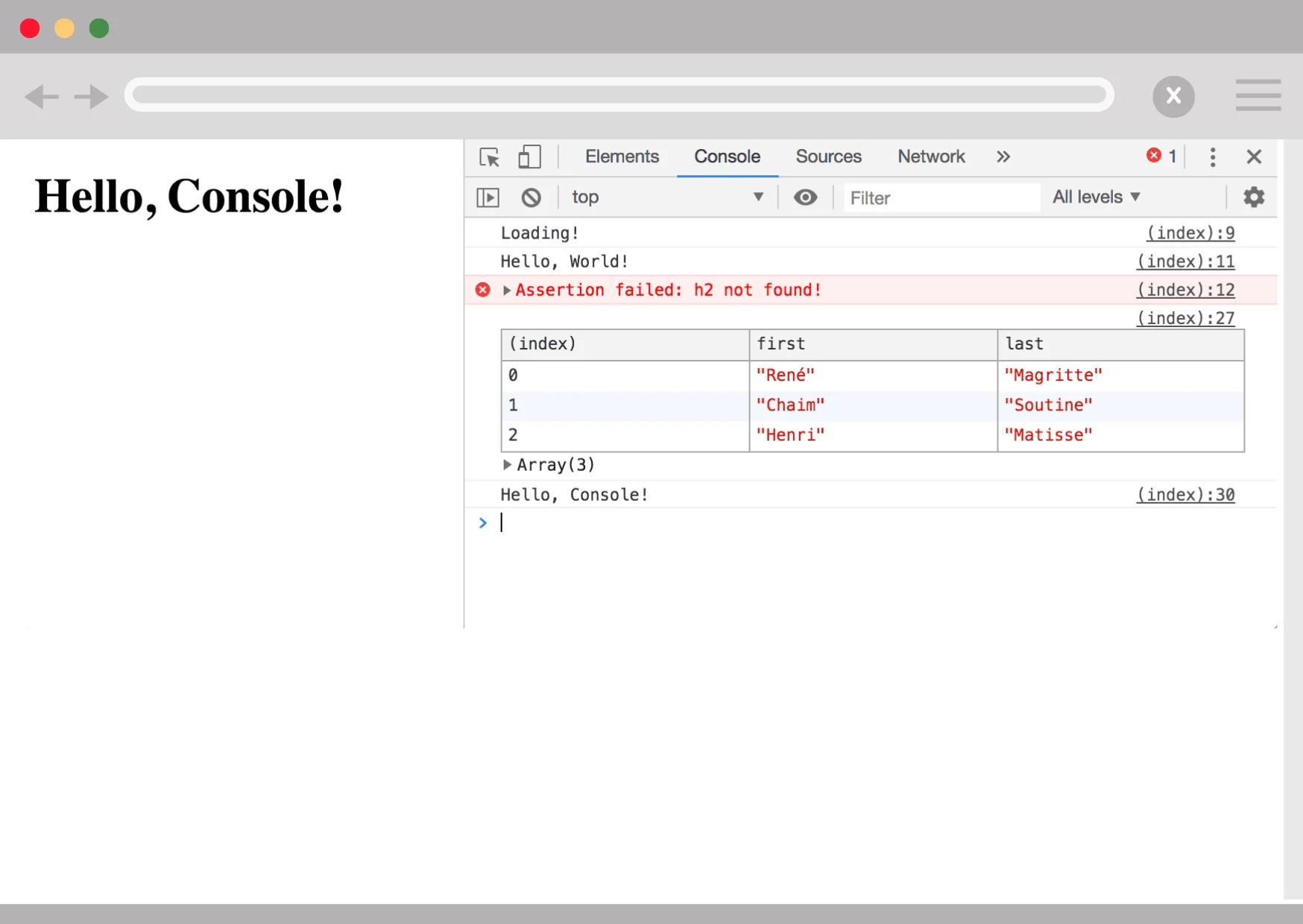Screen dimensions: 1303x924
Task: Click the browser forward arrow
Action: pyautogui.click(x=92, y=97)
